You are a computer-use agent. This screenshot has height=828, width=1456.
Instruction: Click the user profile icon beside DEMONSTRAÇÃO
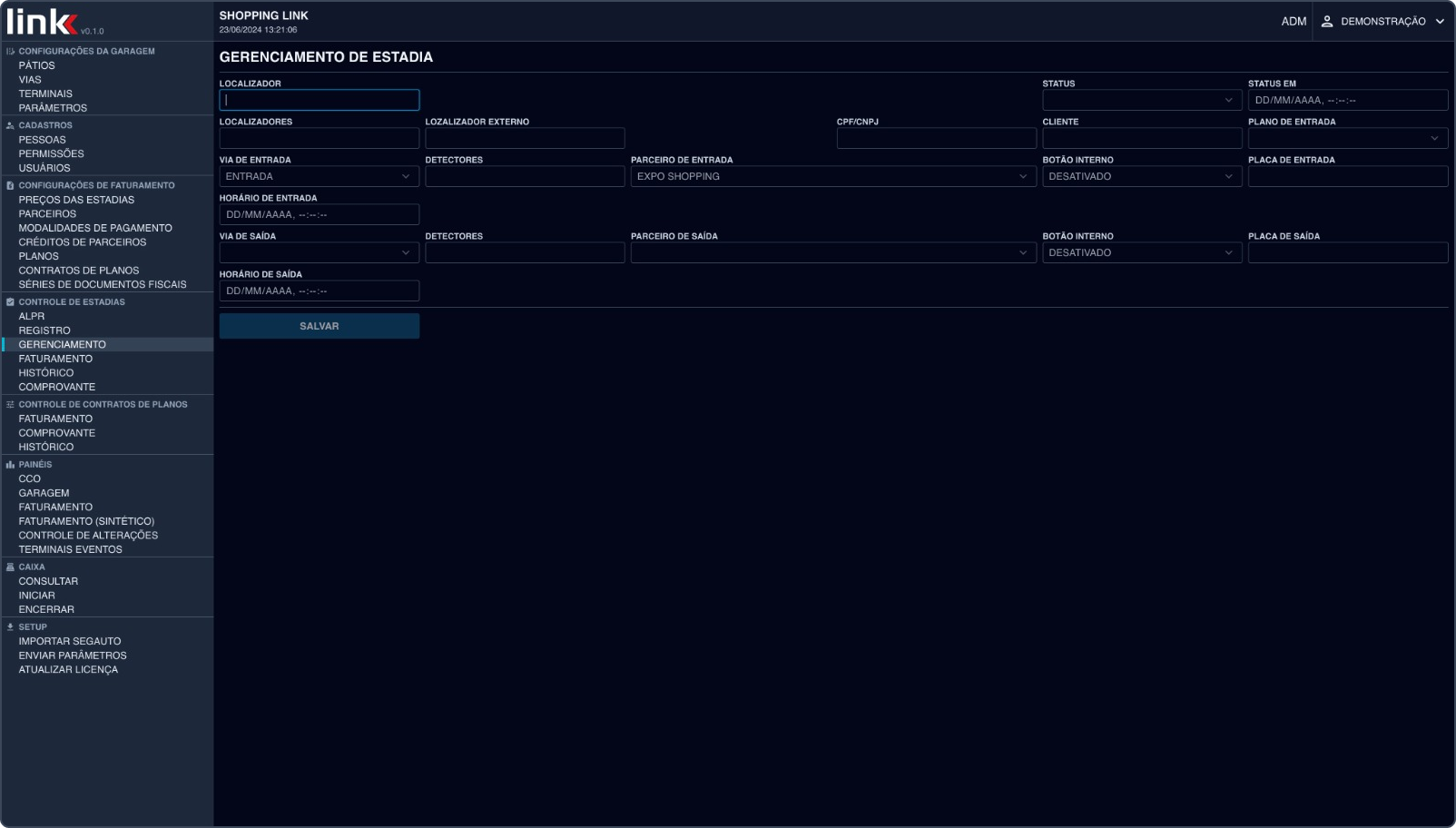[1327, 22]
